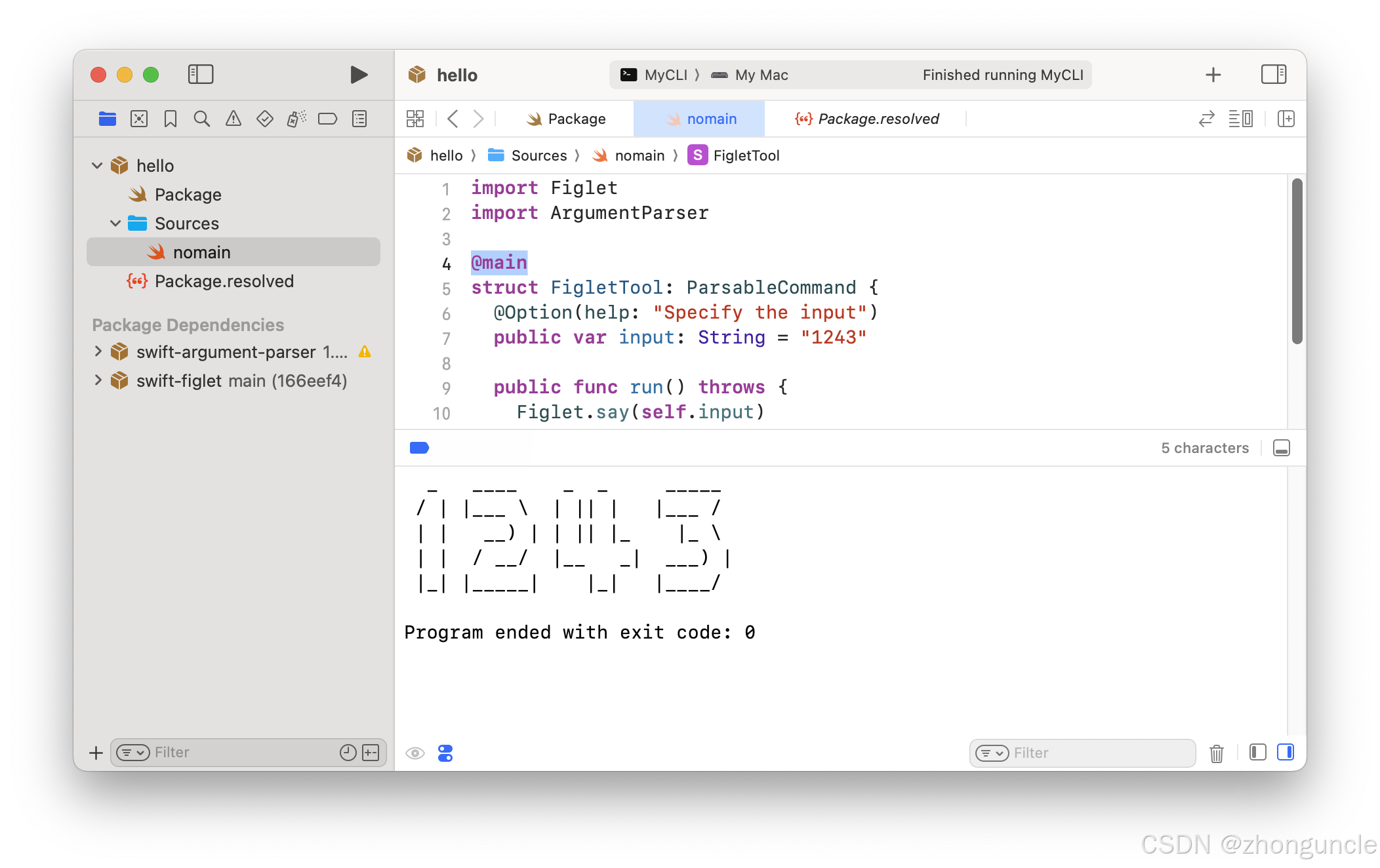Collapse the Sources folder in the navigator

point(115,223)
